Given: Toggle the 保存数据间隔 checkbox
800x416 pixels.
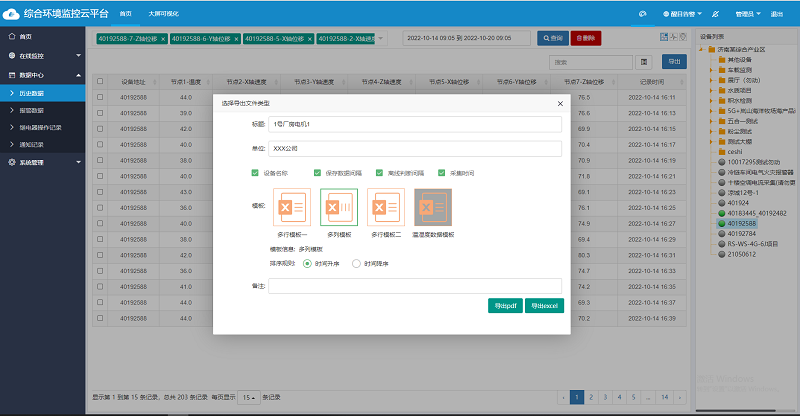Looking at the screenshot, I should coord(317,172).
